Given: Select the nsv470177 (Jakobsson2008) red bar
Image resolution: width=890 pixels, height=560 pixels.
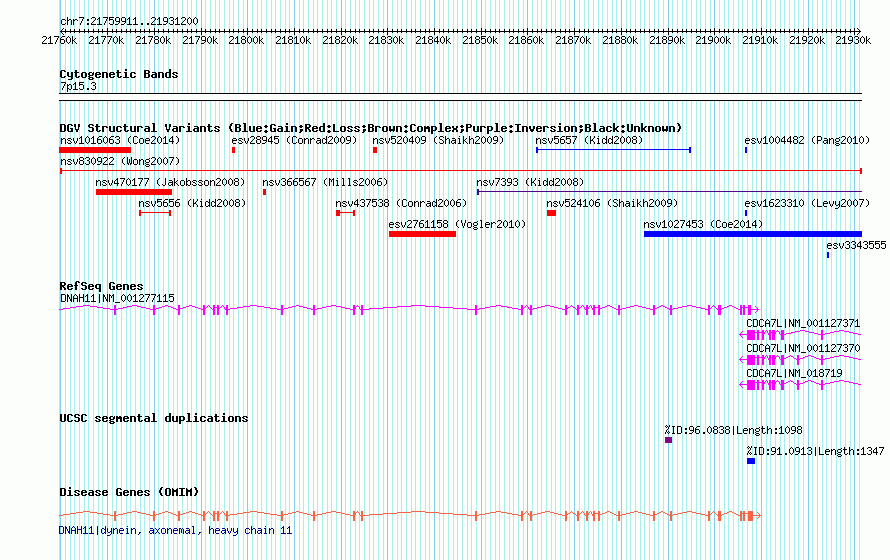Looking at the screenshot, I should pyautogui.click(x=134, y=192).
